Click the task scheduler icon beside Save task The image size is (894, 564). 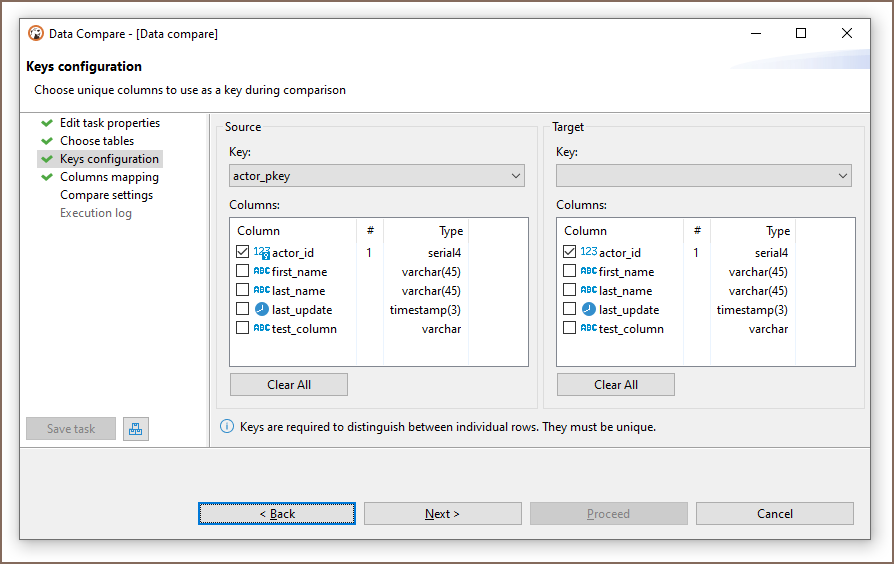pyautogui.click(x=136, y=429)
